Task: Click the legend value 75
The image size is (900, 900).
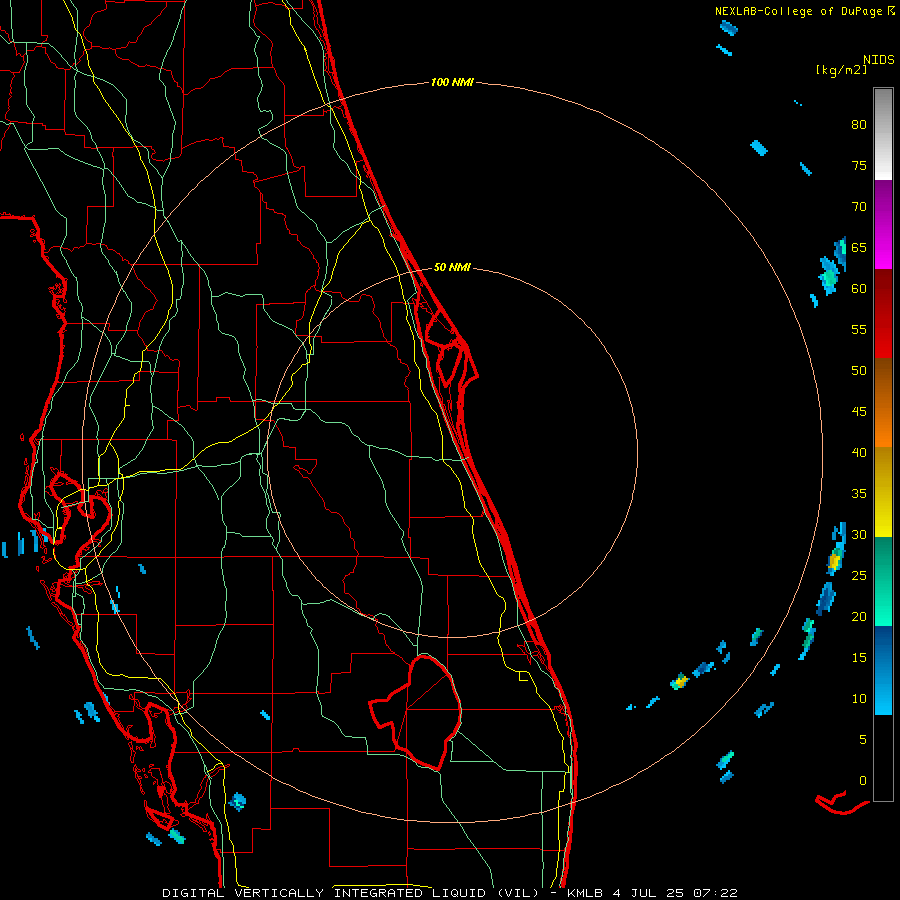Action: tap(859, 166)
